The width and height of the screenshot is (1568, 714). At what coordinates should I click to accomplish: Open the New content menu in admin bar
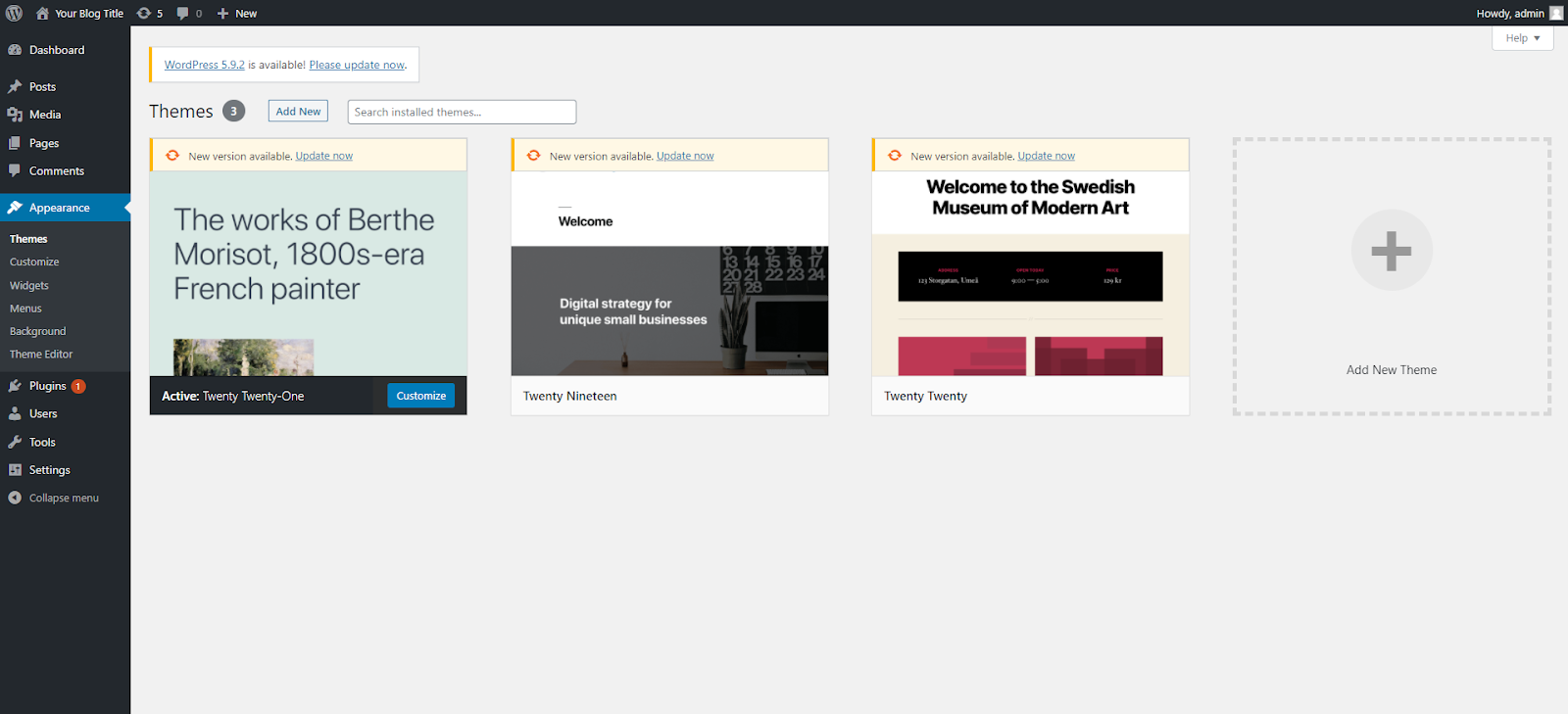click(x=237, y=13)
